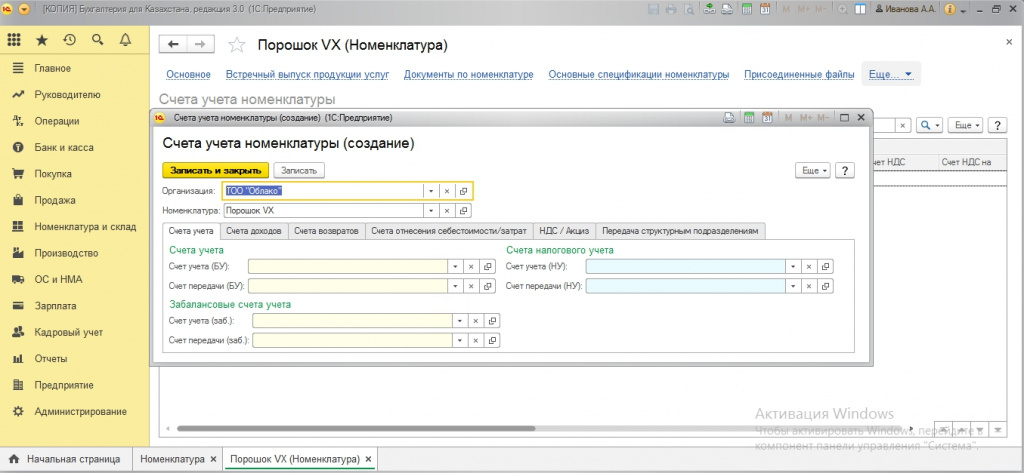Click the horizontal scrollbar of background list
The image size is (1024, 473).
click(x=355, y=429)
